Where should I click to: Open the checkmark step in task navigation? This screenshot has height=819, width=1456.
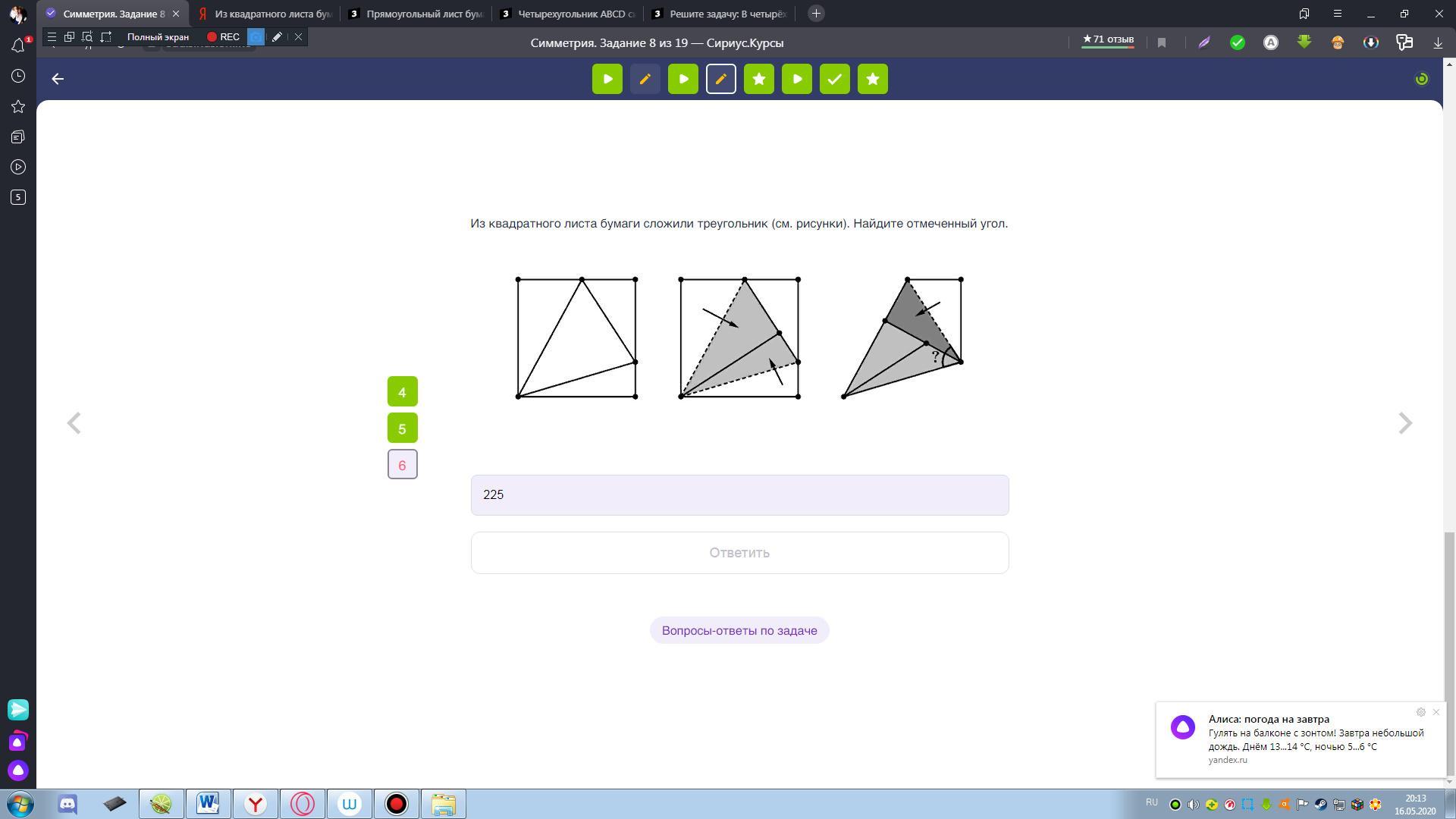(x=834, y=79)
